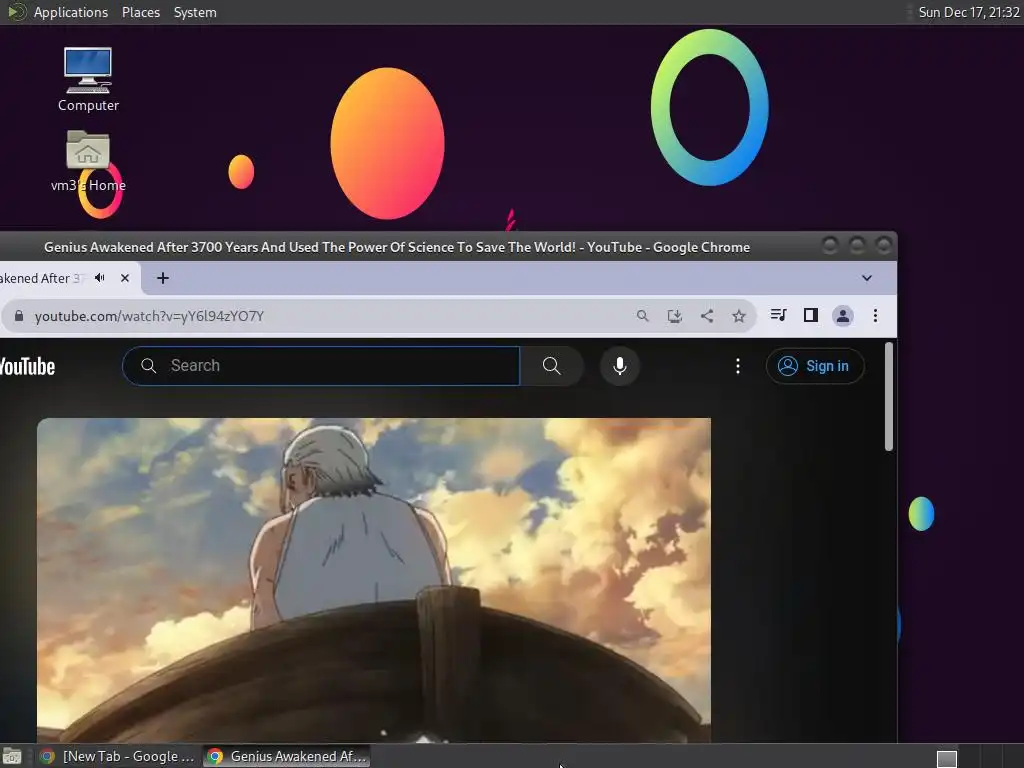Open the Chrome profile avatar
This screenshot has height=768, width=1024.
pos(842,316)
